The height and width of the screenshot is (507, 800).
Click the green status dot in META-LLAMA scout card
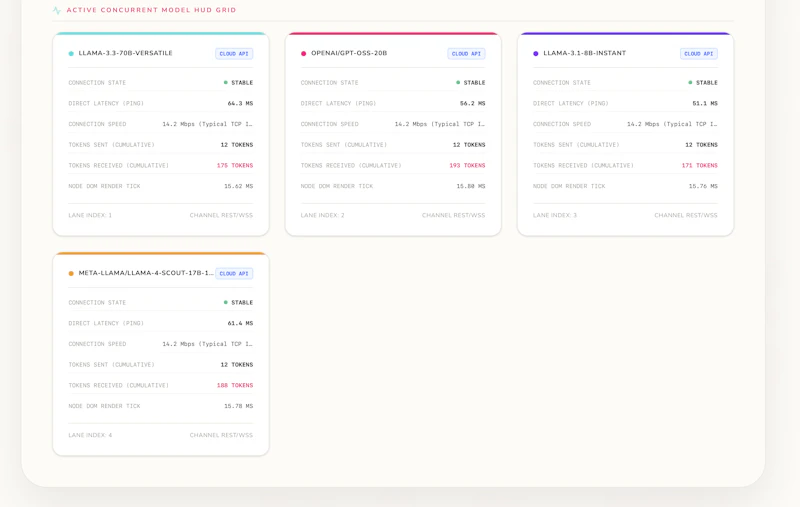pyautogui.click(x=226, y=302)
